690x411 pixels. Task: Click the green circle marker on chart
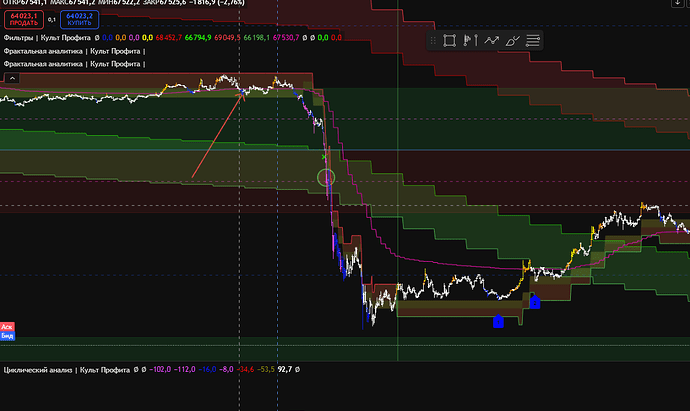[x=325, y=179]
